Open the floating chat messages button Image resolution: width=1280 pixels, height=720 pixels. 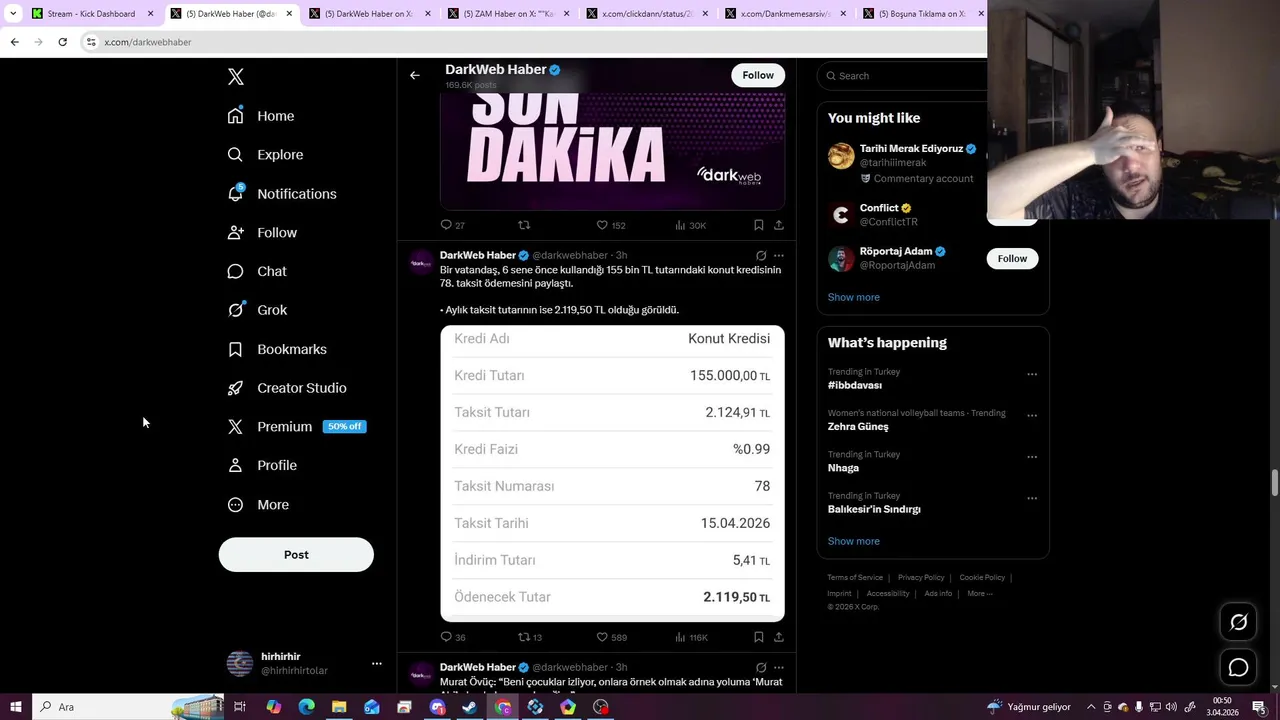[x=1238, y=667]
